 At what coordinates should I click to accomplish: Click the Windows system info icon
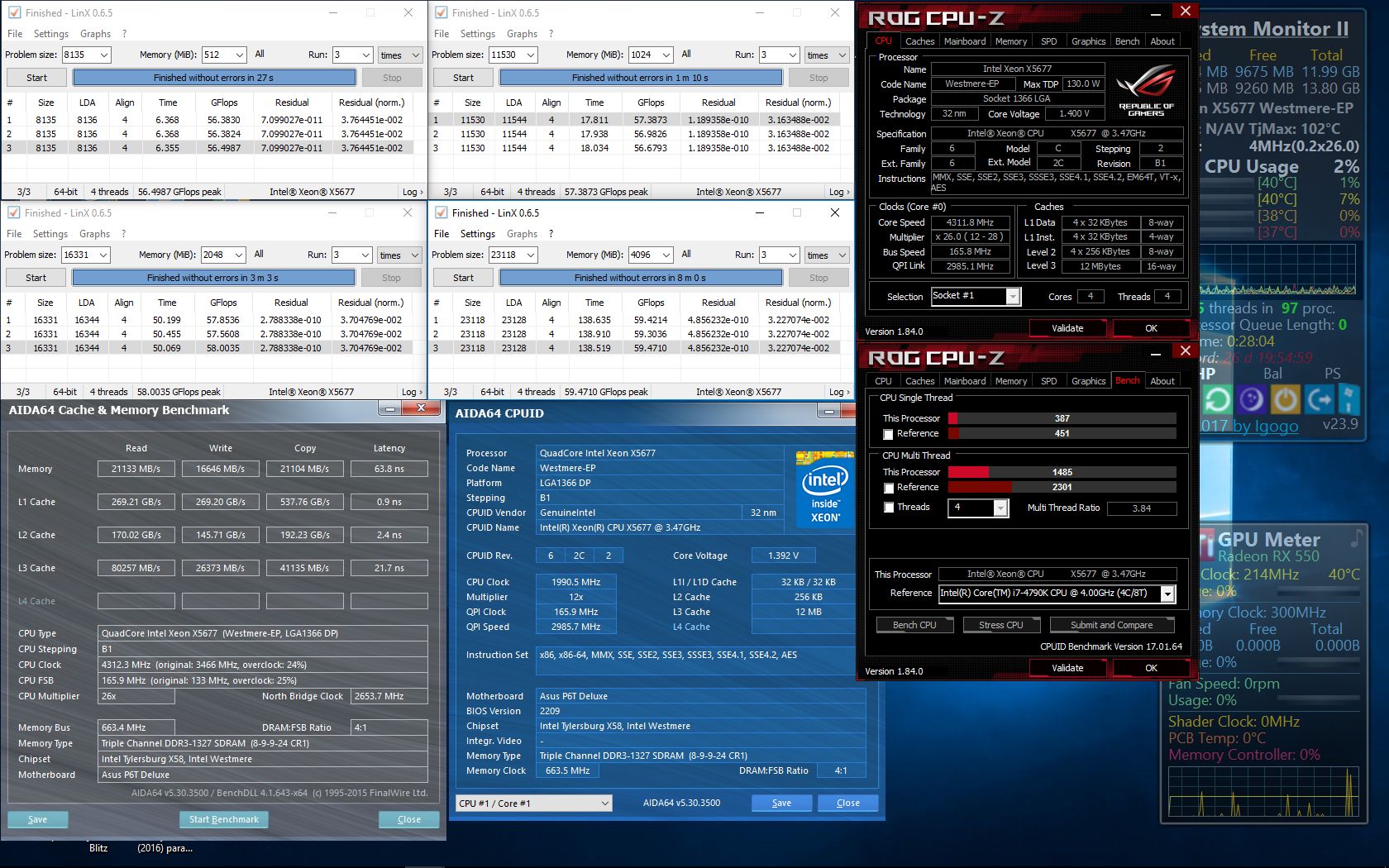[1348, 400]
